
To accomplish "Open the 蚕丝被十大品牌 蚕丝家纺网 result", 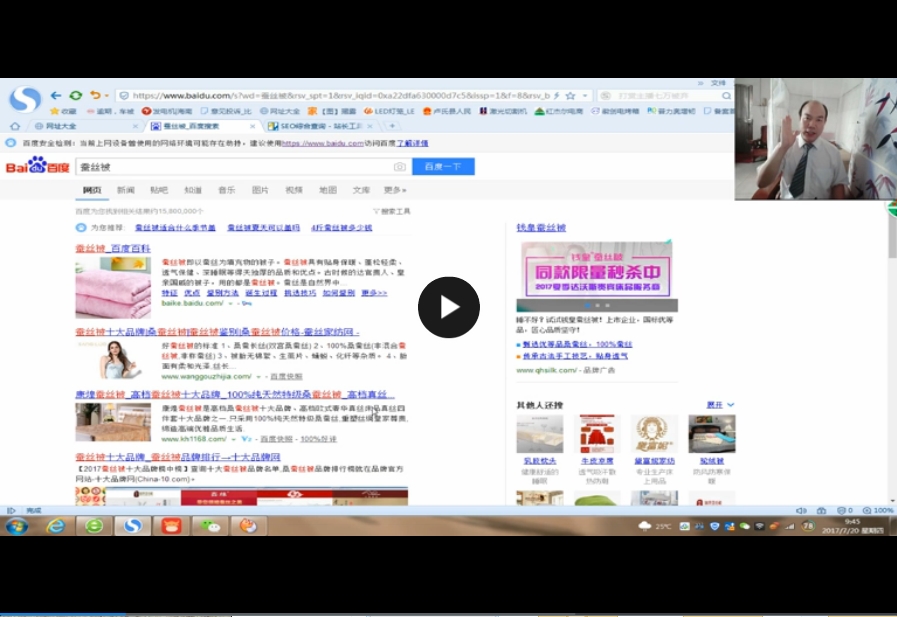I will coord(217,332).
